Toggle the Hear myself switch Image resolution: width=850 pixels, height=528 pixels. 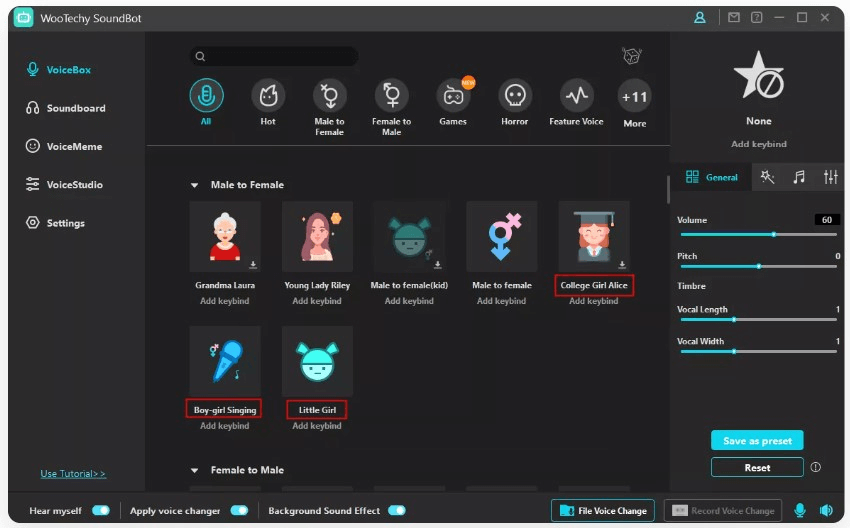[x=100, y=511]
